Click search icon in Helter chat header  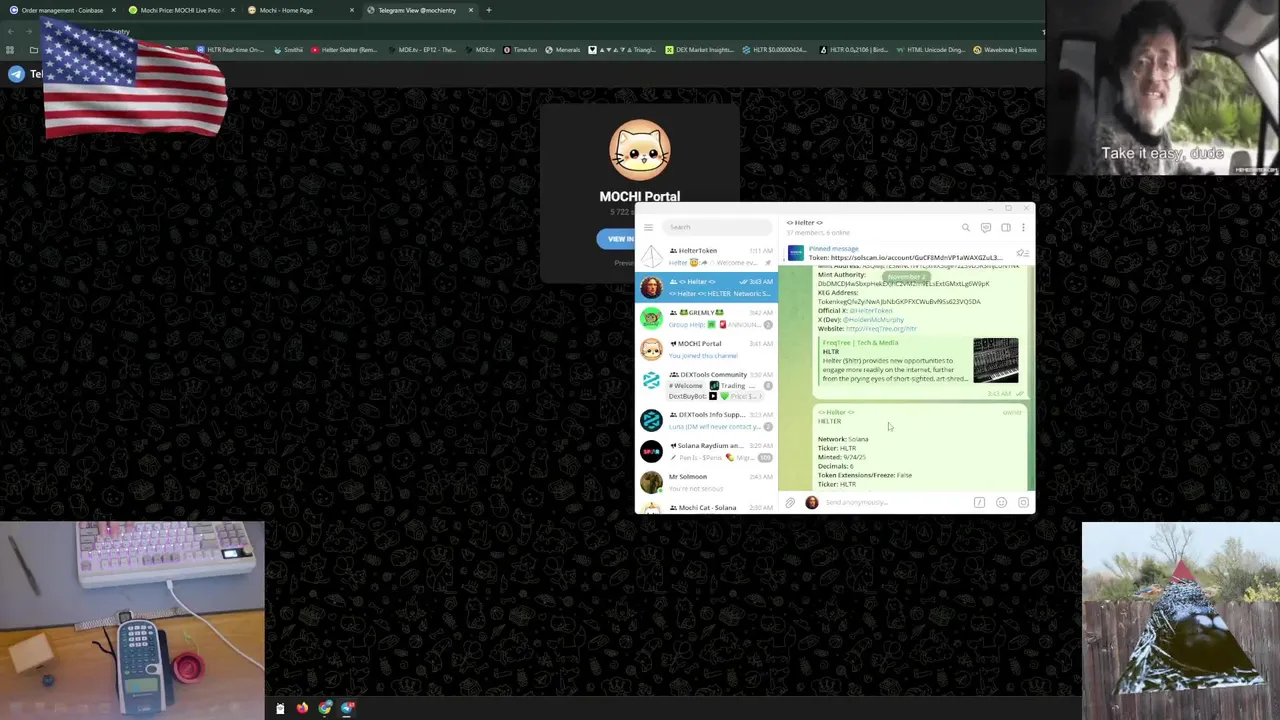[x=965, y=228]
